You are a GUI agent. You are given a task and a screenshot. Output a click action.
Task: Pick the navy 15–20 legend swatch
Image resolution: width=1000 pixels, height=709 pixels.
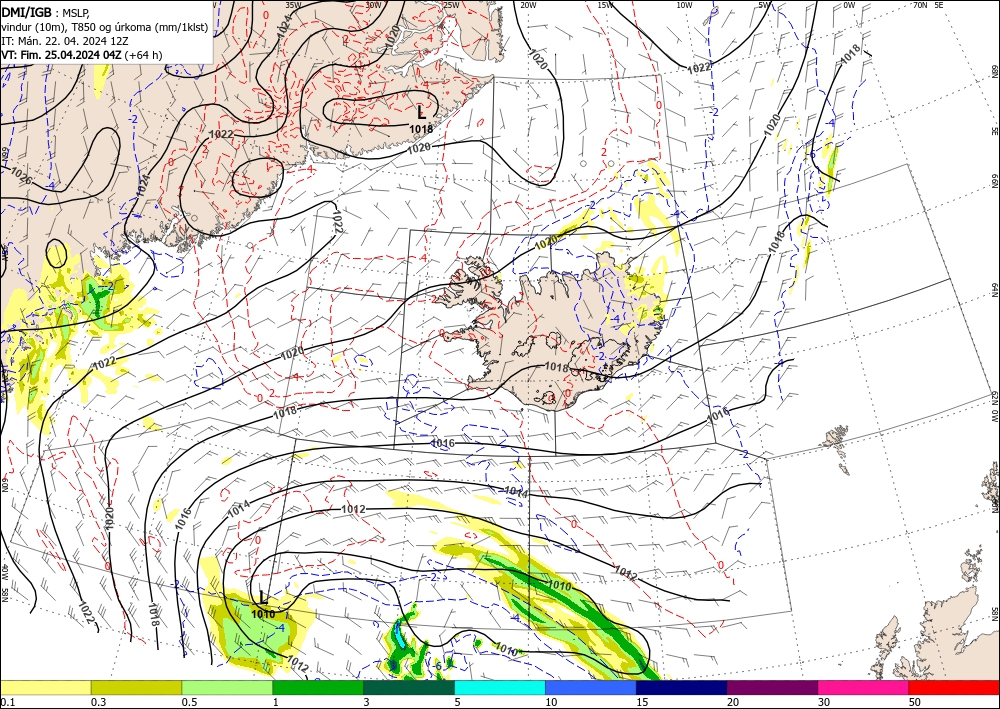point(682,687)
